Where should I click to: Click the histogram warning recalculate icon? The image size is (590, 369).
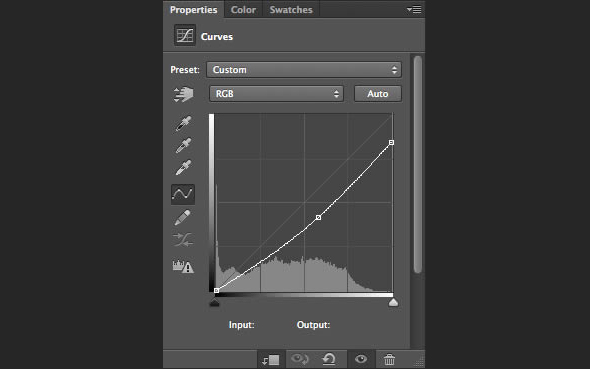[183, 266]
